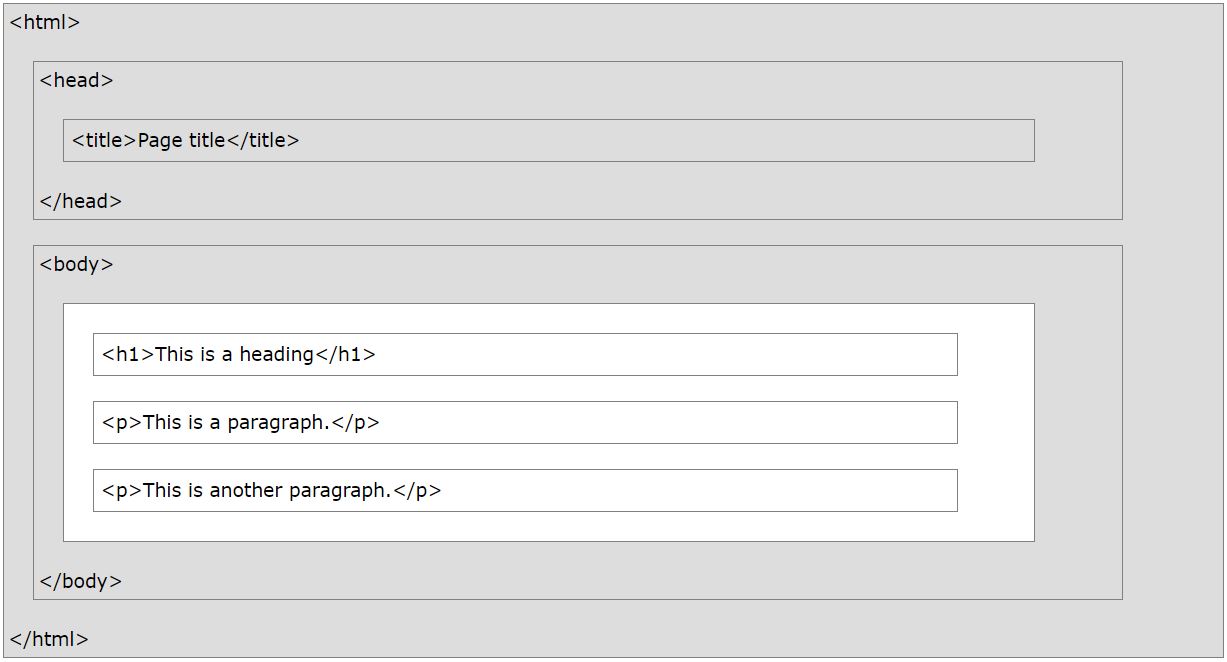Image resolution: width=1227 pixels, height=662 pixels.
Task: Click the opening <h1> tag
Action: (128, 354)
